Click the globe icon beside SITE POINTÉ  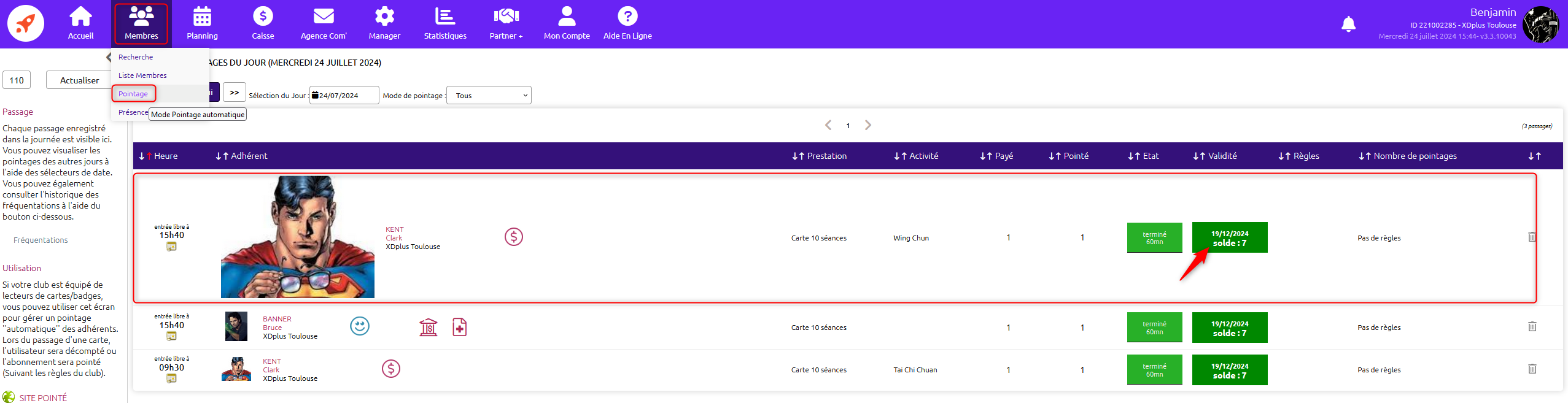(9, 397)
